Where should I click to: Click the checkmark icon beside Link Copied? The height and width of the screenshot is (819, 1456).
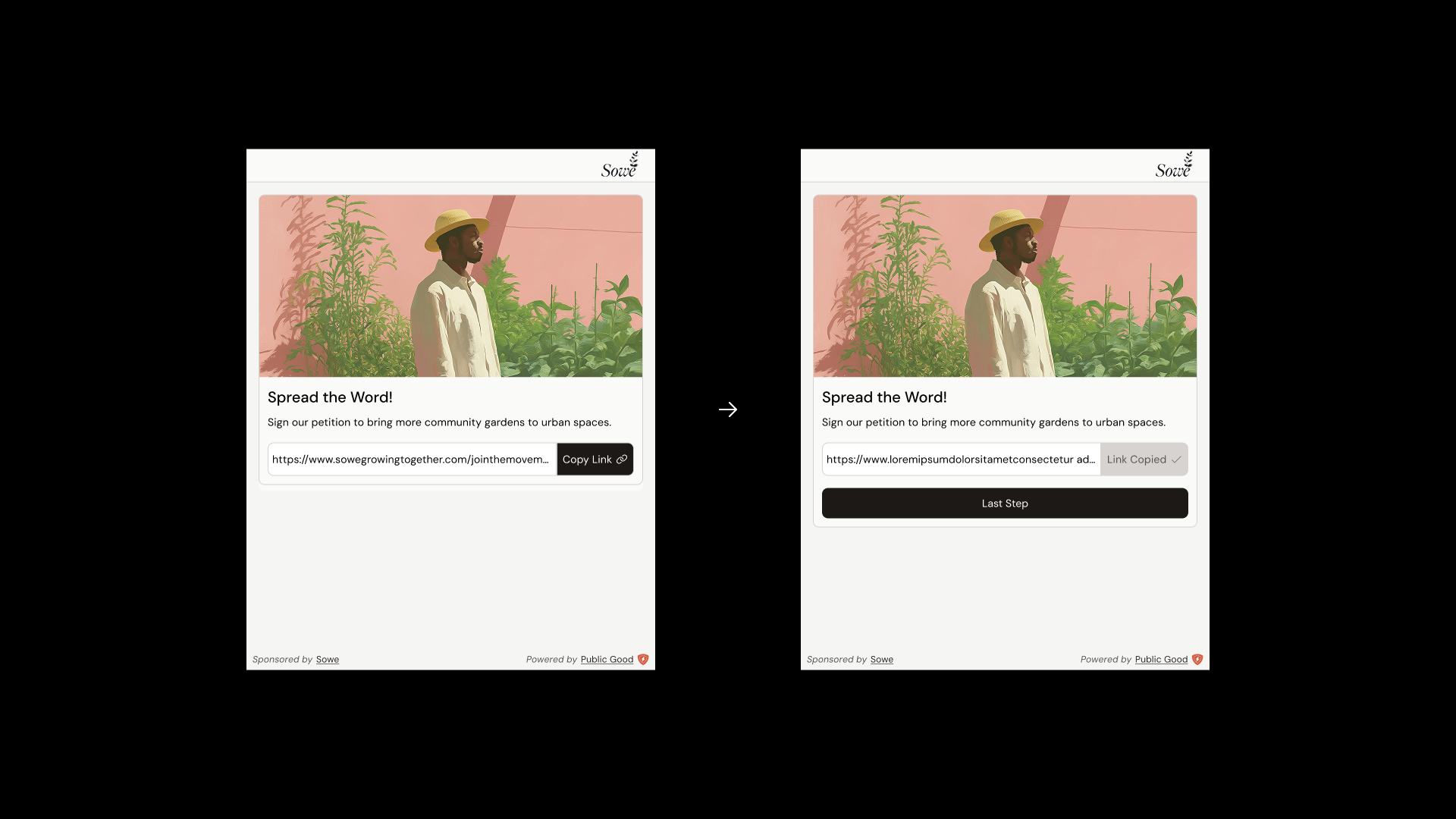pyautogui.click(x=1176, y=460)
